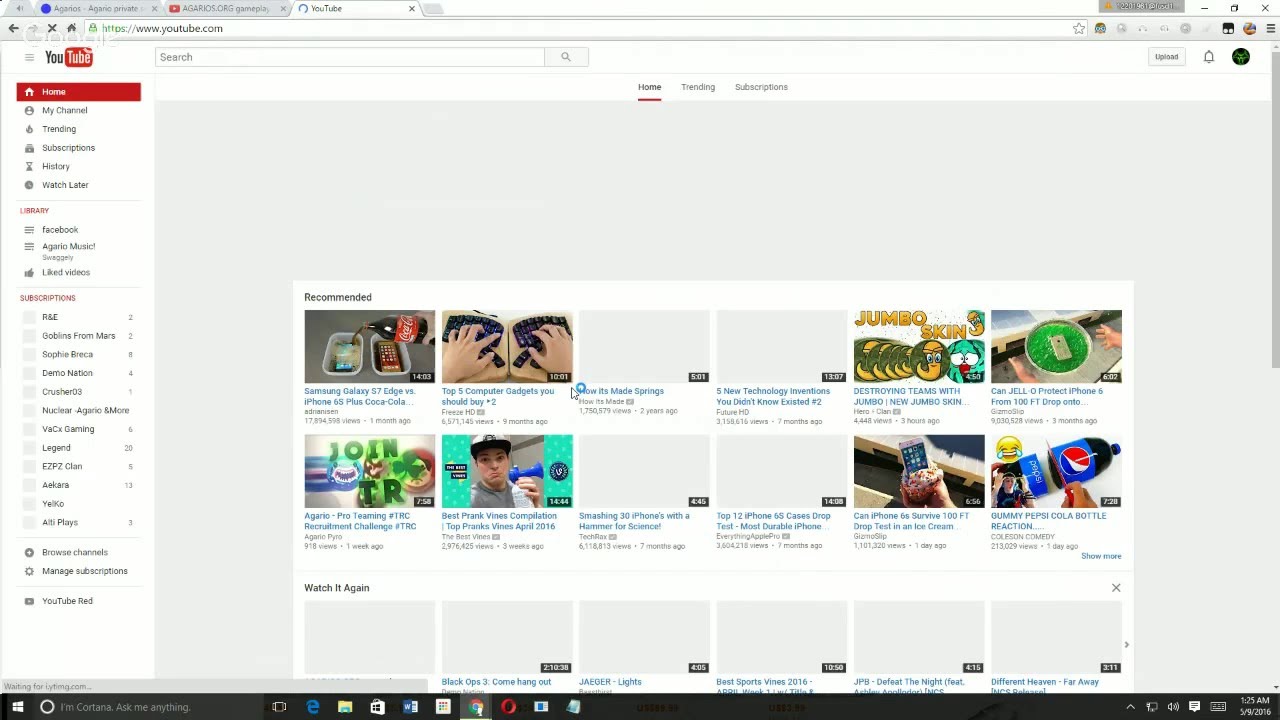Click Top 12 iPhone 6S Cases title
Screen dimensions: 1280x720
coord(773,521)
